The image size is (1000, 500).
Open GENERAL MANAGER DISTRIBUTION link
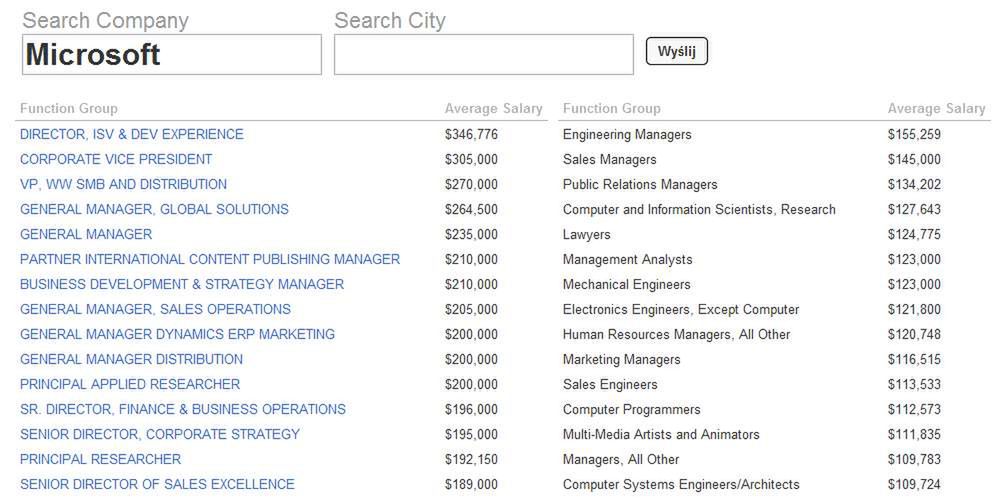tap(131, 359)
